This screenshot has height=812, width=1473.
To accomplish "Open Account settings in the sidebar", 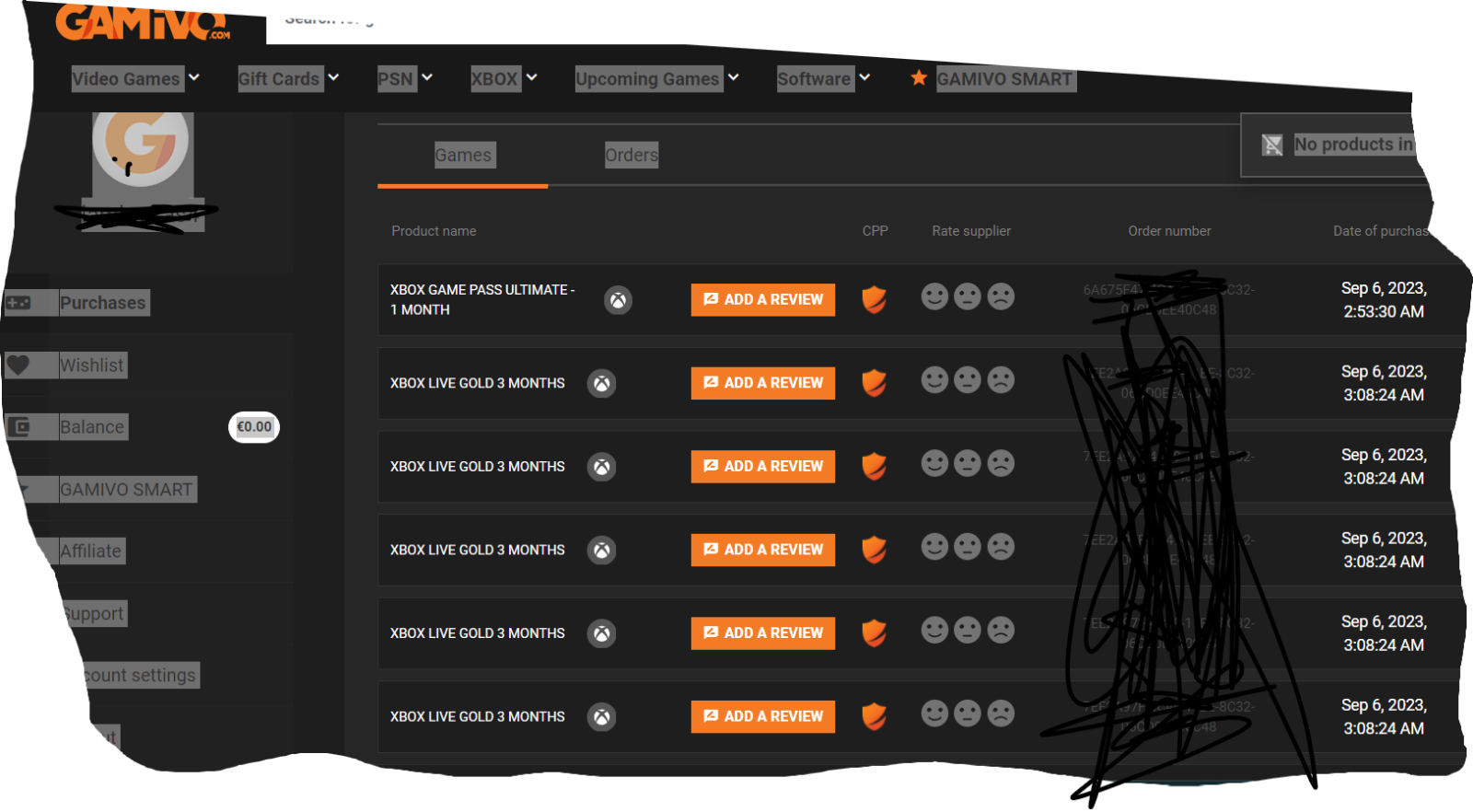I will pos(140,675).
